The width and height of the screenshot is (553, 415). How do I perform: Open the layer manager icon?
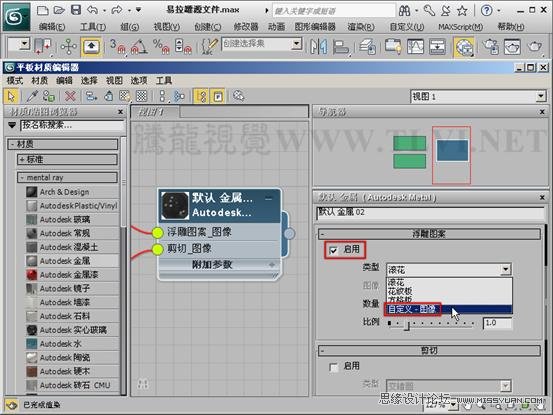367,47
